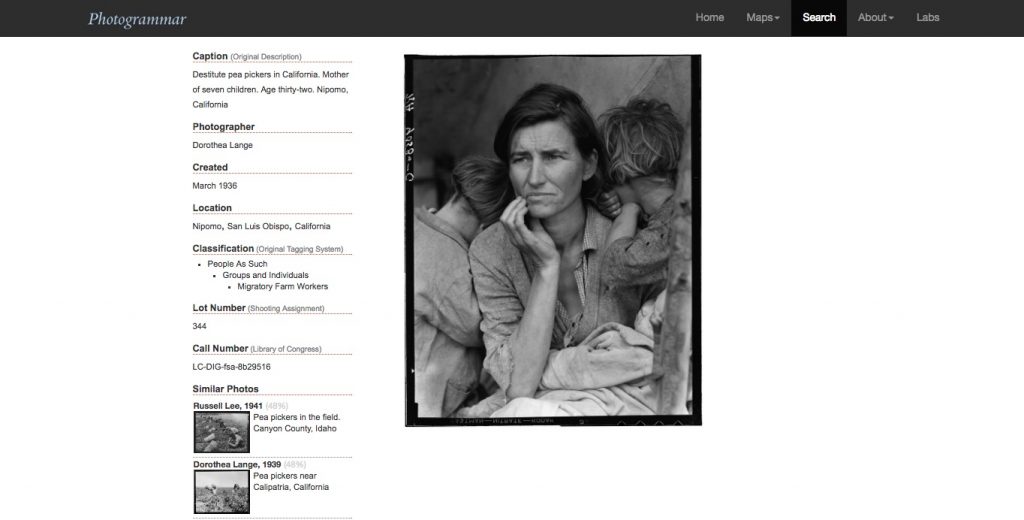Open the Labs page

click(927, 17)
